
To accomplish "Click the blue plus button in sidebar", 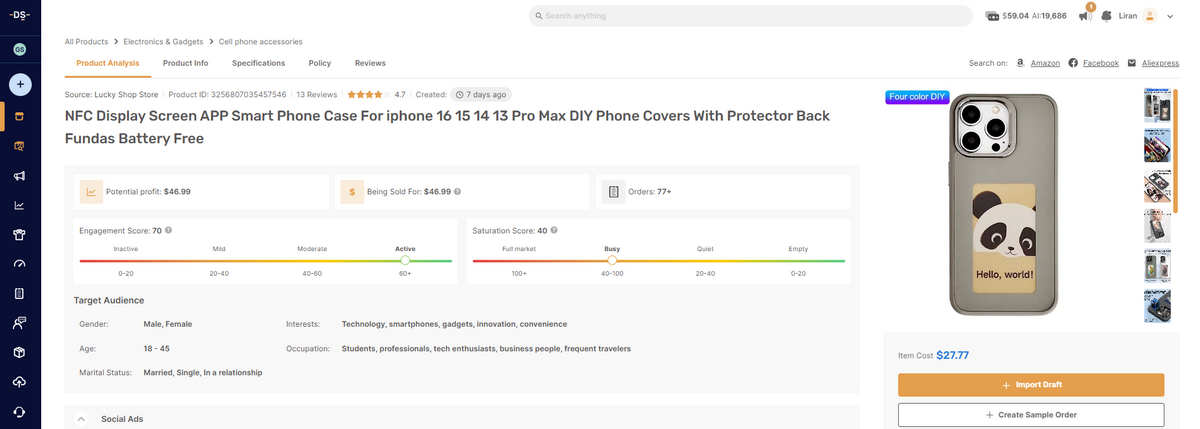I will [19, 85].
